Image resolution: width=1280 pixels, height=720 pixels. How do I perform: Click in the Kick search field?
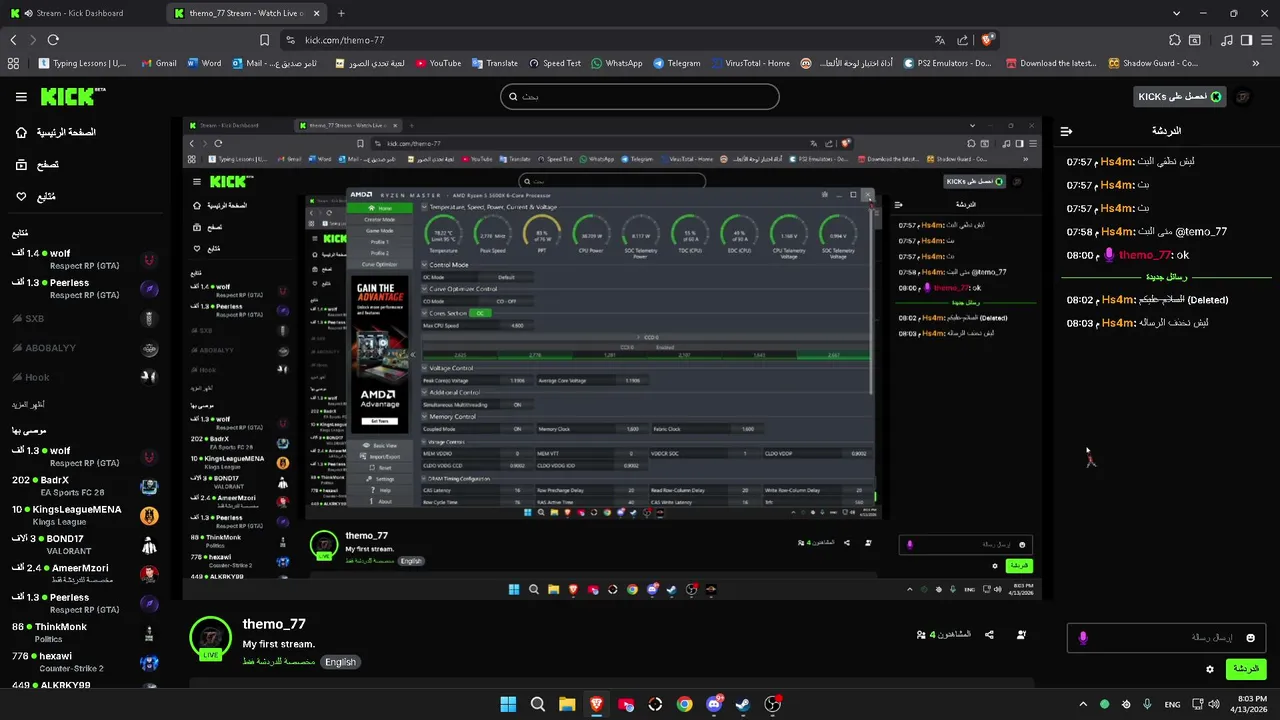tap(640, 97)
